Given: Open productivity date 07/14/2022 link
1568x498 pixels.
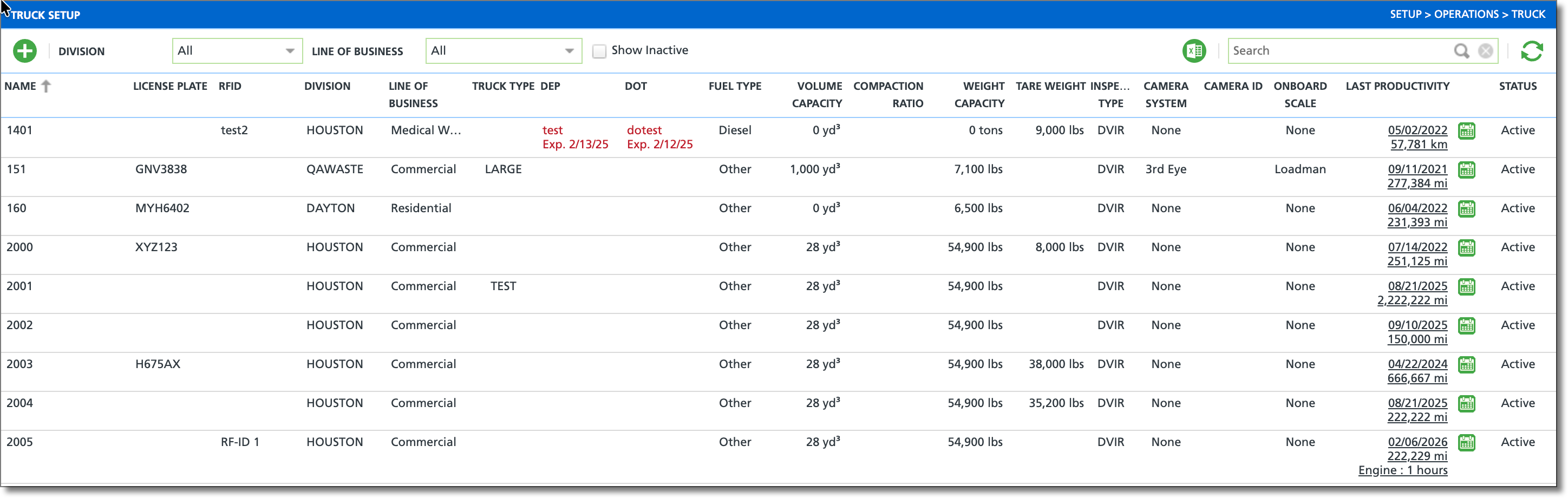Looking at the screenshot, I should (1417, 247).
